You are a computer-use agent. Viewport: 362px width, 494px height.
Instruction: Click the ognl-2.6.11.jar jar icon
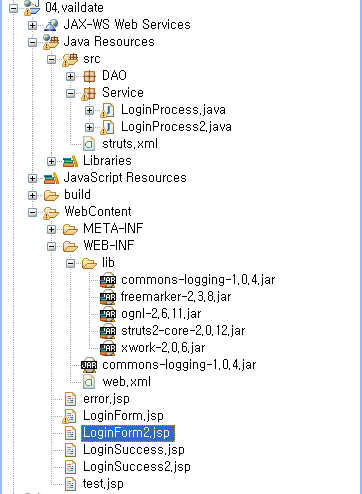tap(108, 314)
